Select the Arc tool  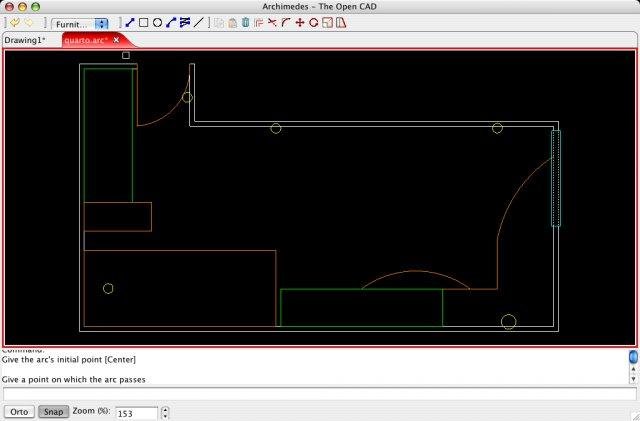click(x=171, y=23)
